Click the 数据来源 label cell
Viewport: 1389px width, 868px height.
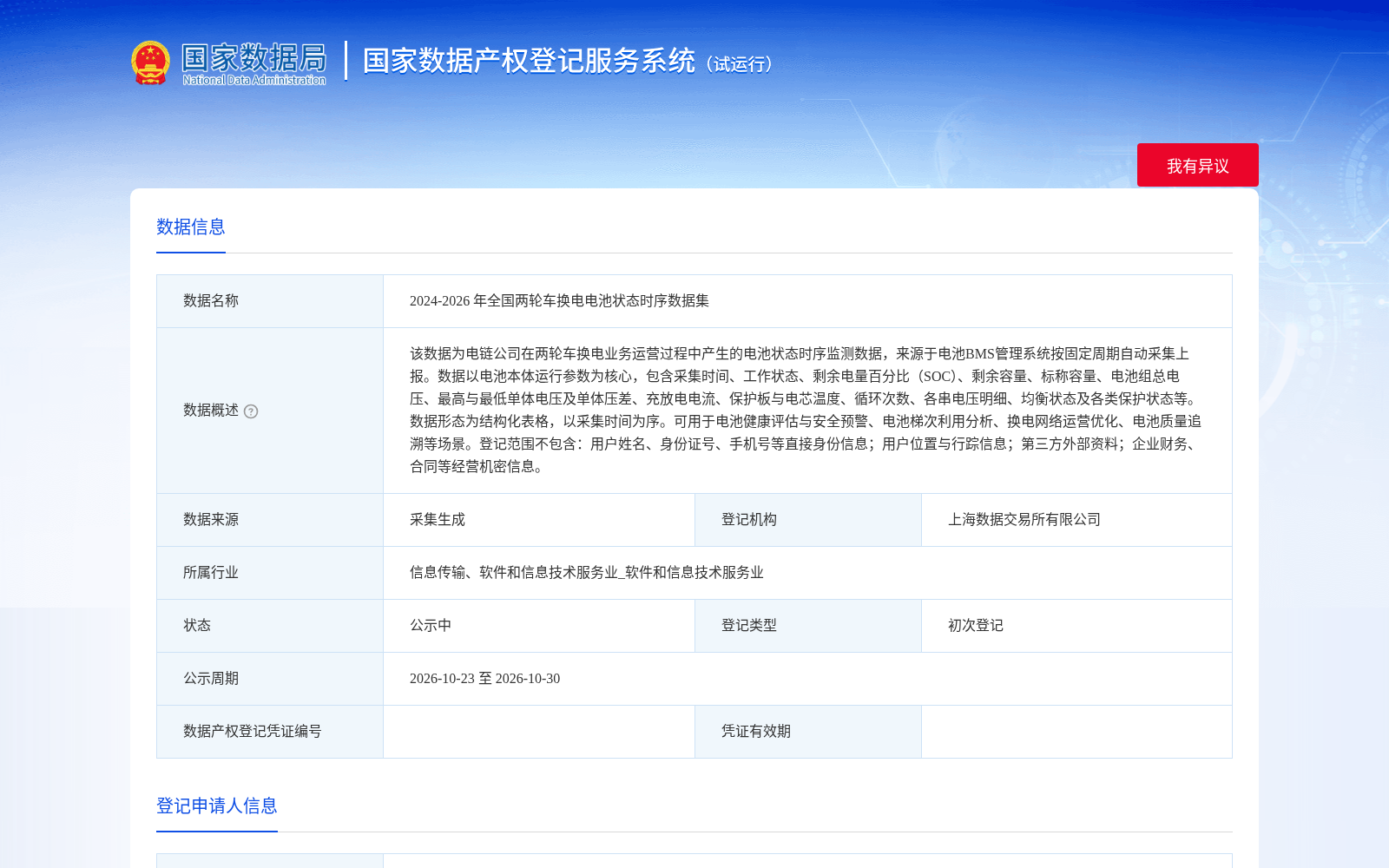[270, 520]
